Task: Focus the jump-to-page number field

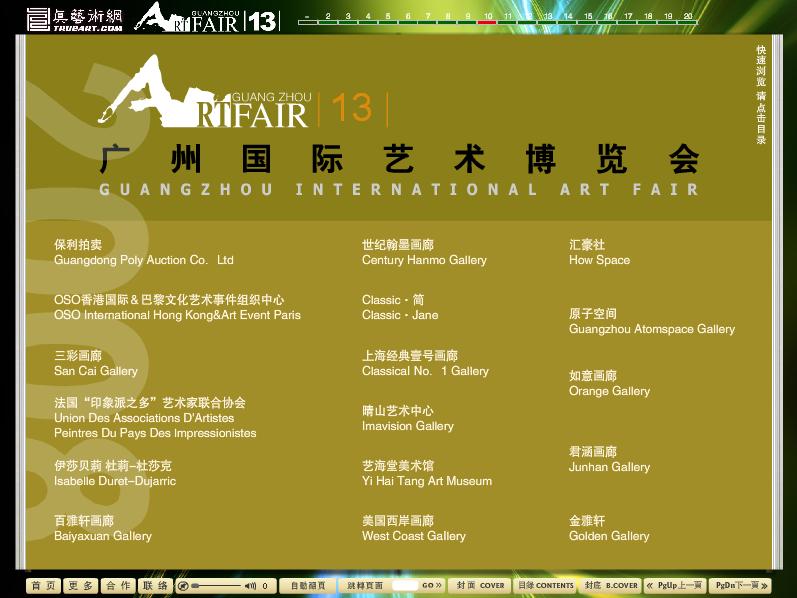Action: [405, 585]
